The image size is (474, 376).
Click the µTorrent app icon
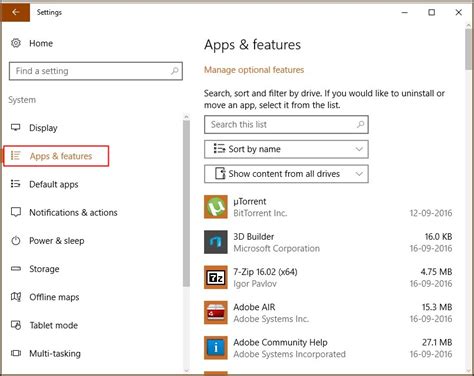click(x=216, y=207)
